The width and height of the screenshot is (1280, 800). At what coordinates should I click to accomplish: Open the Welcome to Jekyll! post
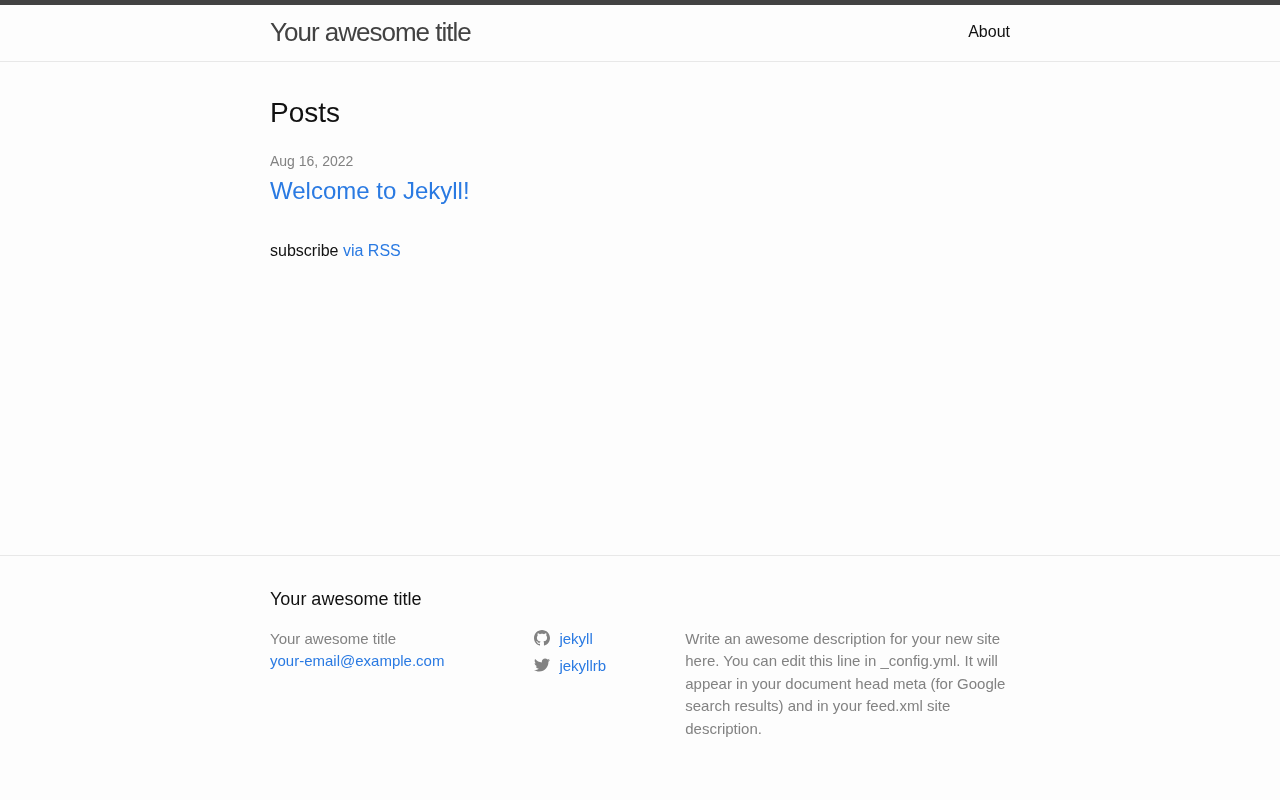click(369, 191)
